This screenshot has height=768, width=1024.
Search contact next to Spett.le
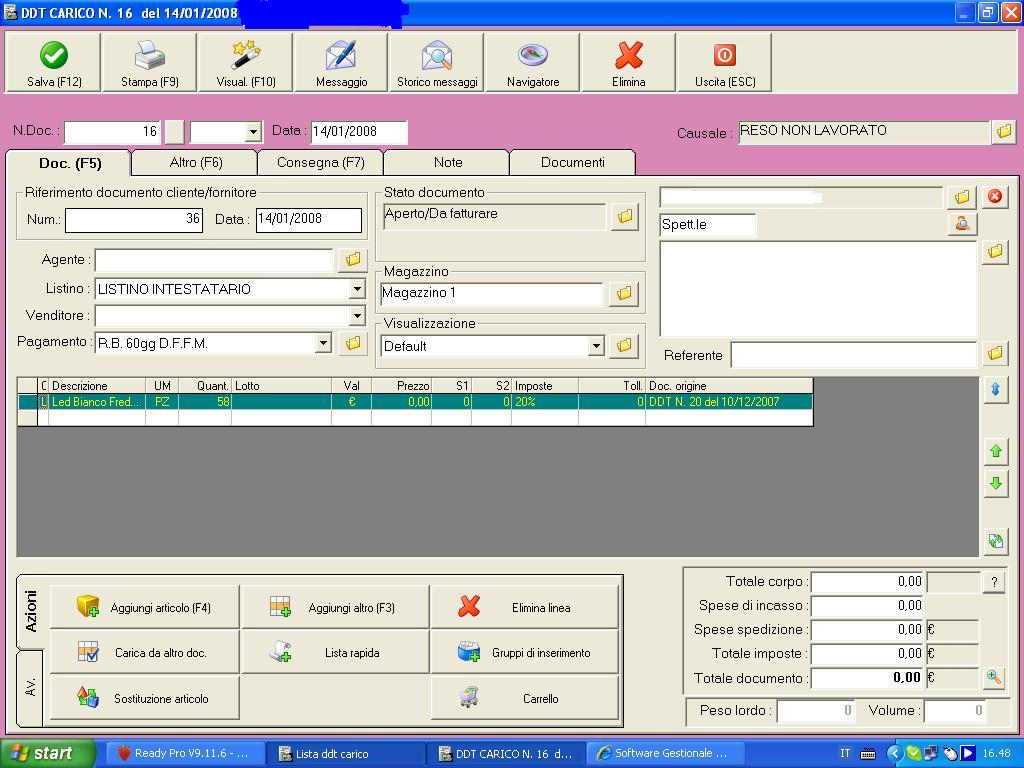click(x=962, y=224)
